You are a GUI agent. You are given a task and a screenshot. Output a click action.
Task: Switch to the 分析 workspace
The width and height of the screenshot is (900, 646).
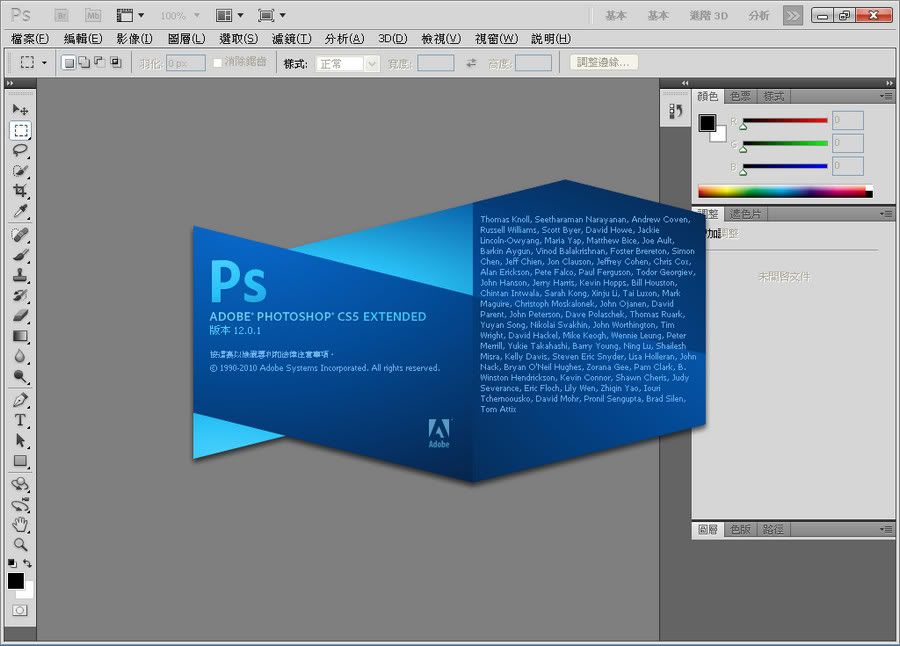point(758,16)
